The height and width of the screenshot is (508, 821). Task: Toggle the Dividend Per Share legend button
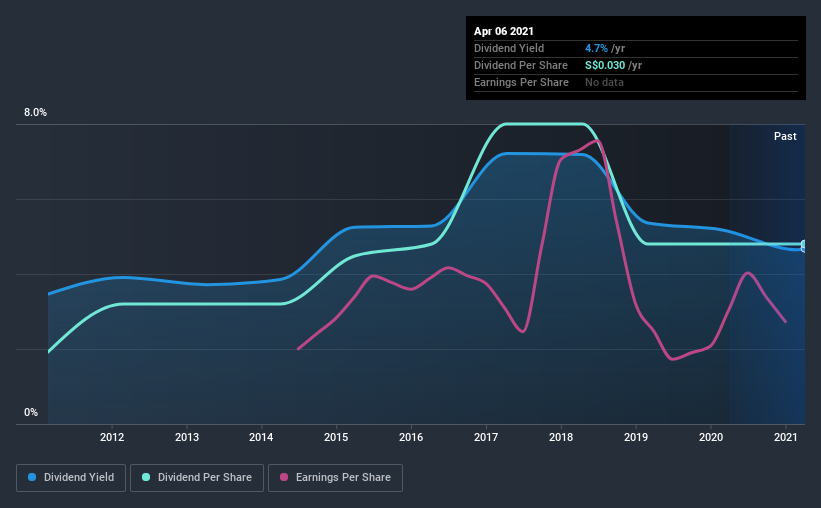click(197, 478)
